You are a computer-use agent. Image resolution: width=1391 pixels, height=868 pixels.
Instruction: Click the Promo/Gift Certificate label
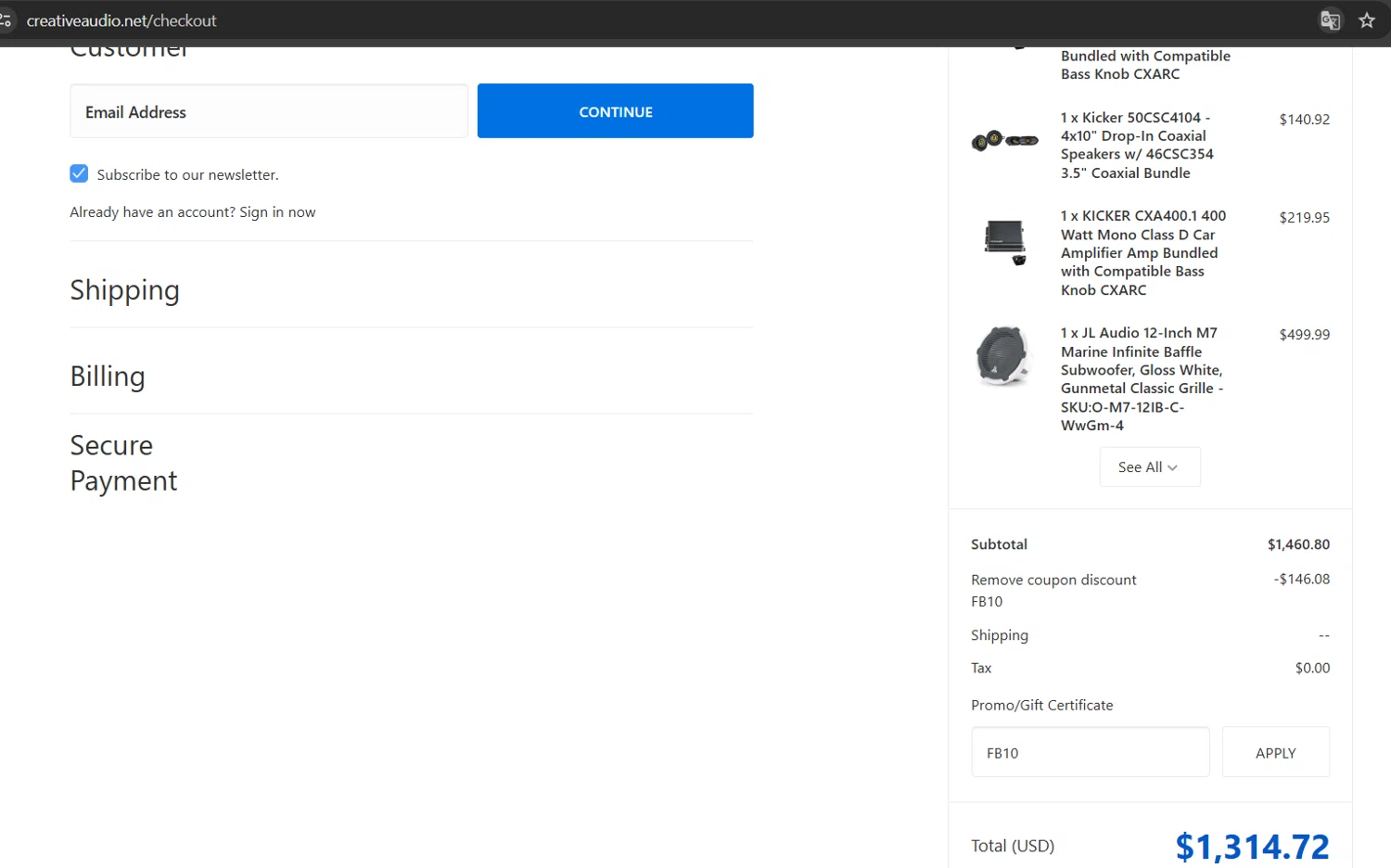[x=1041, y=705]
